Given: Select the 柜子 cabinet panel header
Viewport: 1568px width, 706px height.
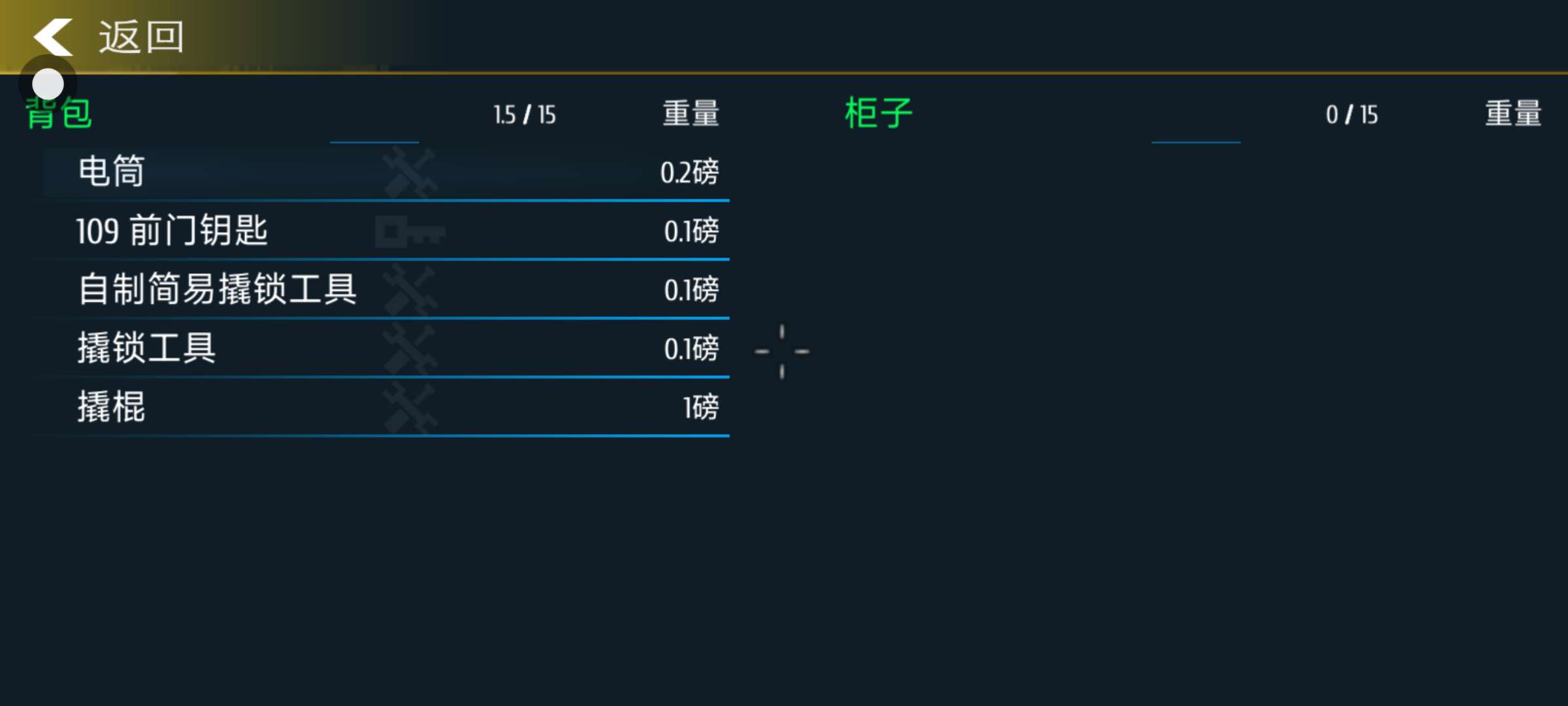Looking at the screenshot, I should (x=878, y=113).
